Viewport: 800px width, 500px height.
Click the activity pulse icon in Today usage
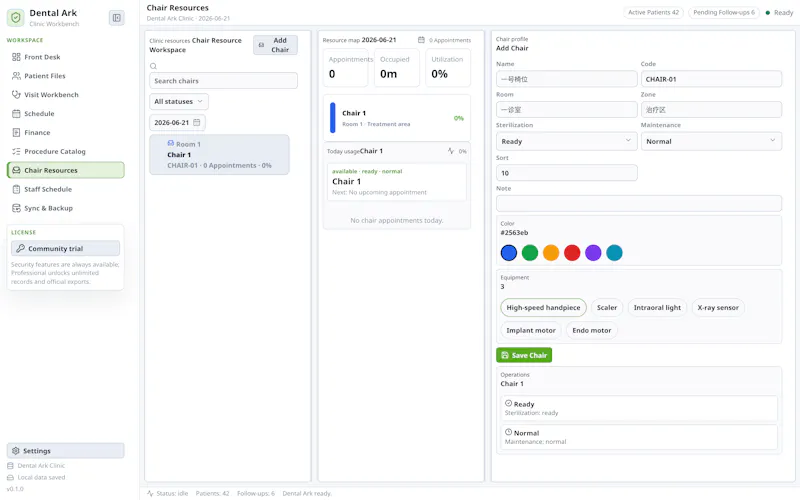pyautogui.click(x=451, y=151)
